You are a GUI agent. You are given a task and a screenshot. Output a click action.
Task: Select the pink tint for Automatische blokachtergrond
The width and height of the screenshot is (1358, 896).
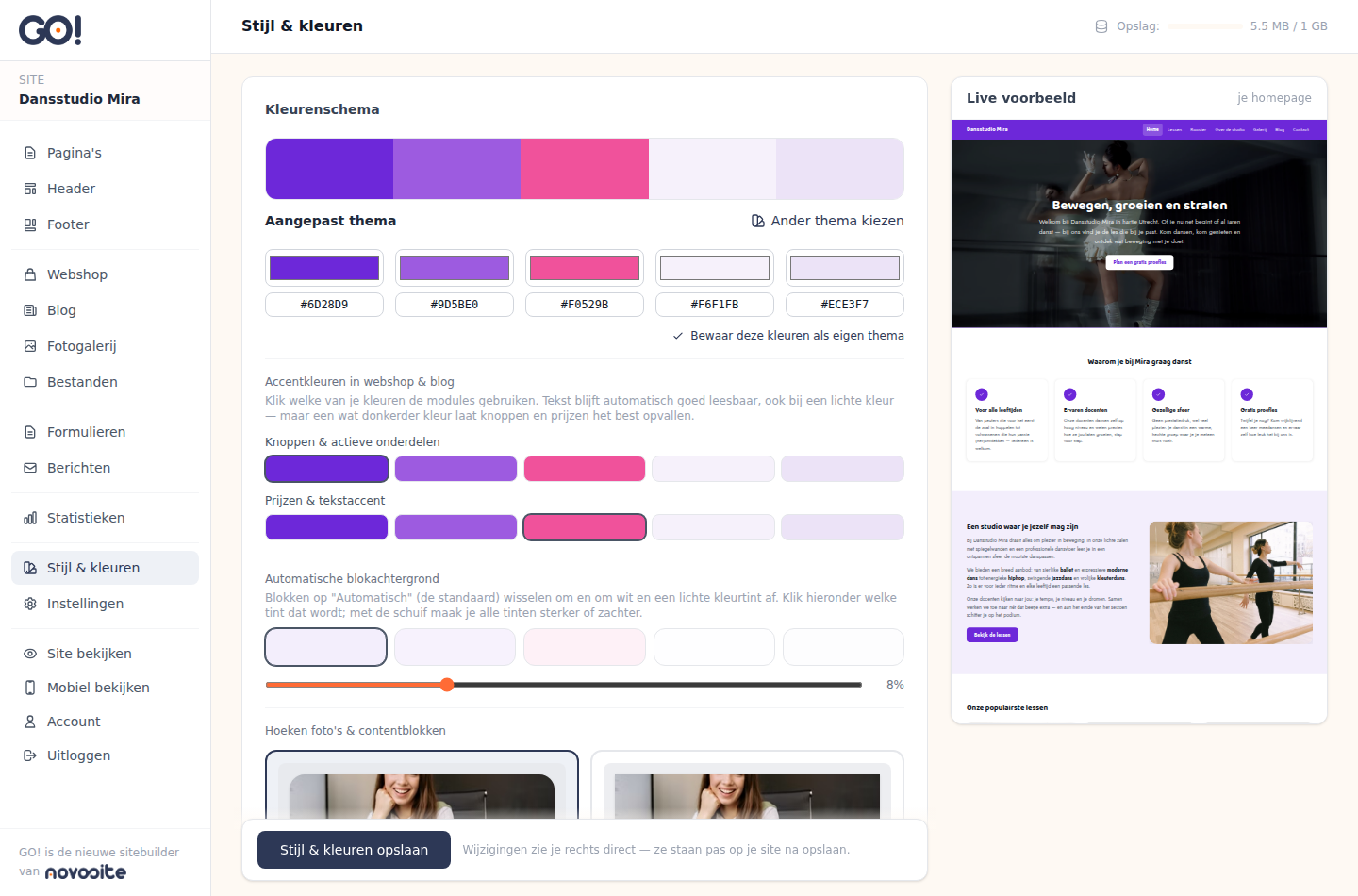click(585, 647)
